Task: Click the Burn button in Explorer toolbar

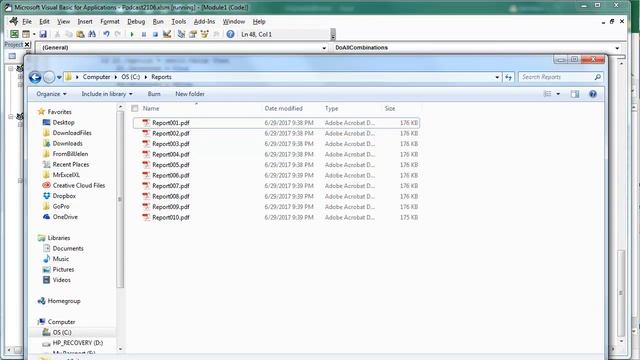Action: pos(154,94)
